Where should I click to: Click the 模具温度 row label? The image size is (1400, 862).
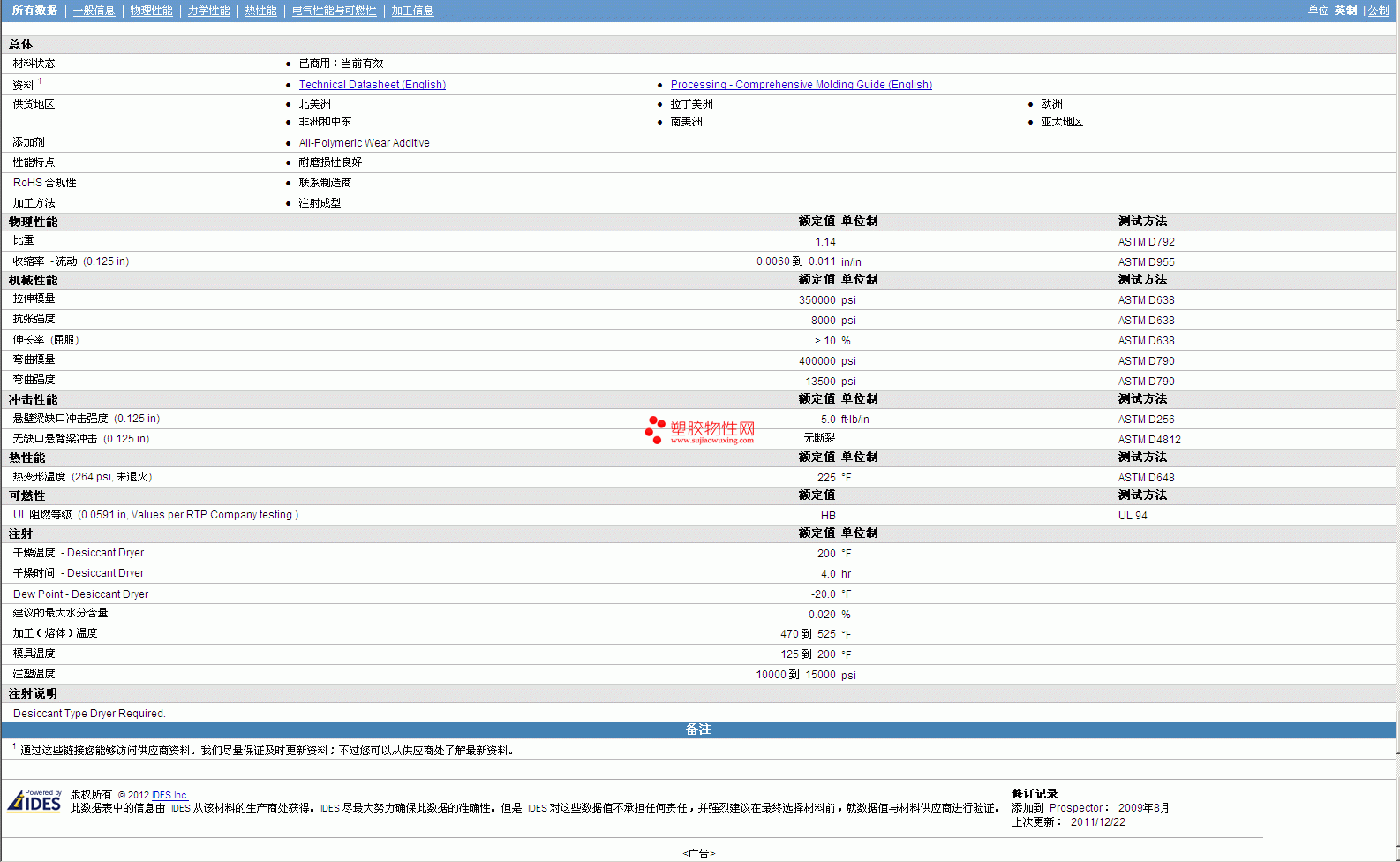click(x=34, y=654)
